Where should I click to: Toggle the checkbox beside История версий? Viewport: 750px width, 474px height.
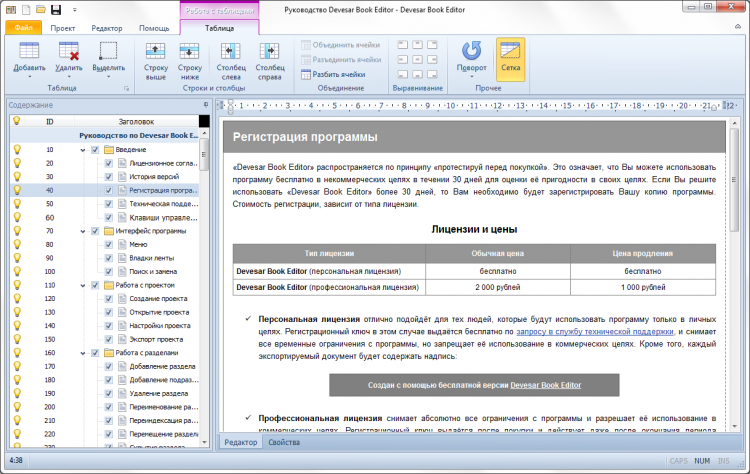tap(109, 176)
